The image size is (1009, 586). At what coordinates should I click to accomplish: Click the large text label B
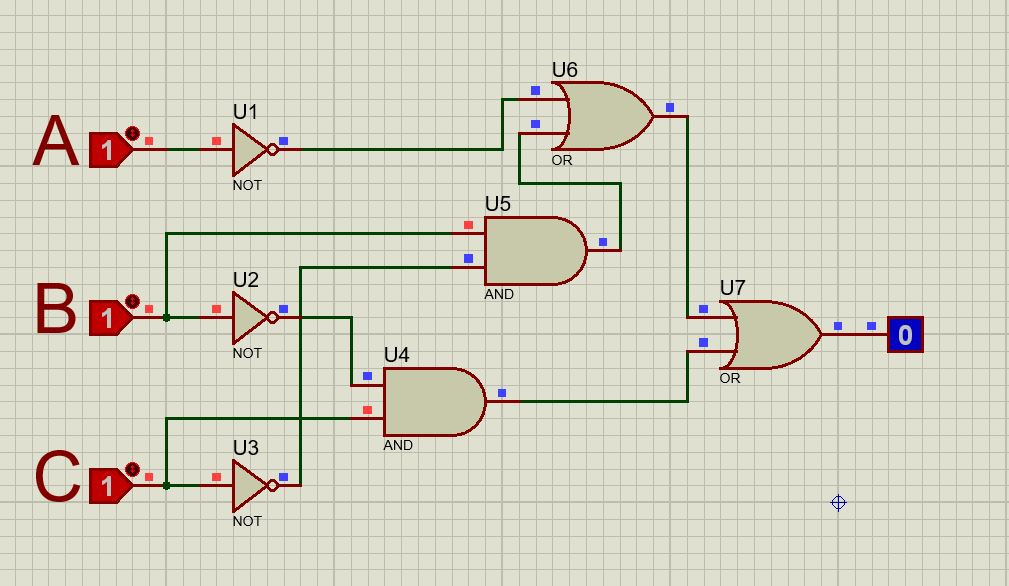tap(55, 309)
